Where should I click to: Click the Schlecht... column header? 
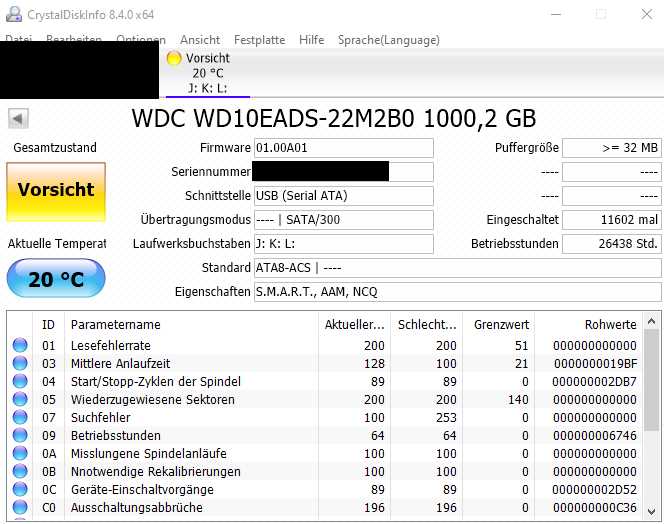coord(427,324)
